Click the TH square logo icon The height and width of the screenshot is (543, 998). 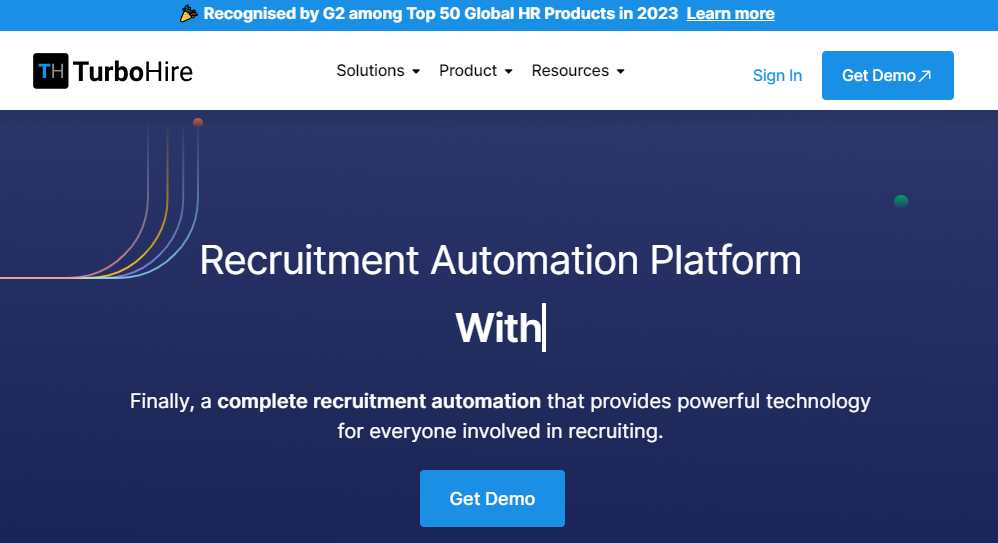[x=51, y=71]
